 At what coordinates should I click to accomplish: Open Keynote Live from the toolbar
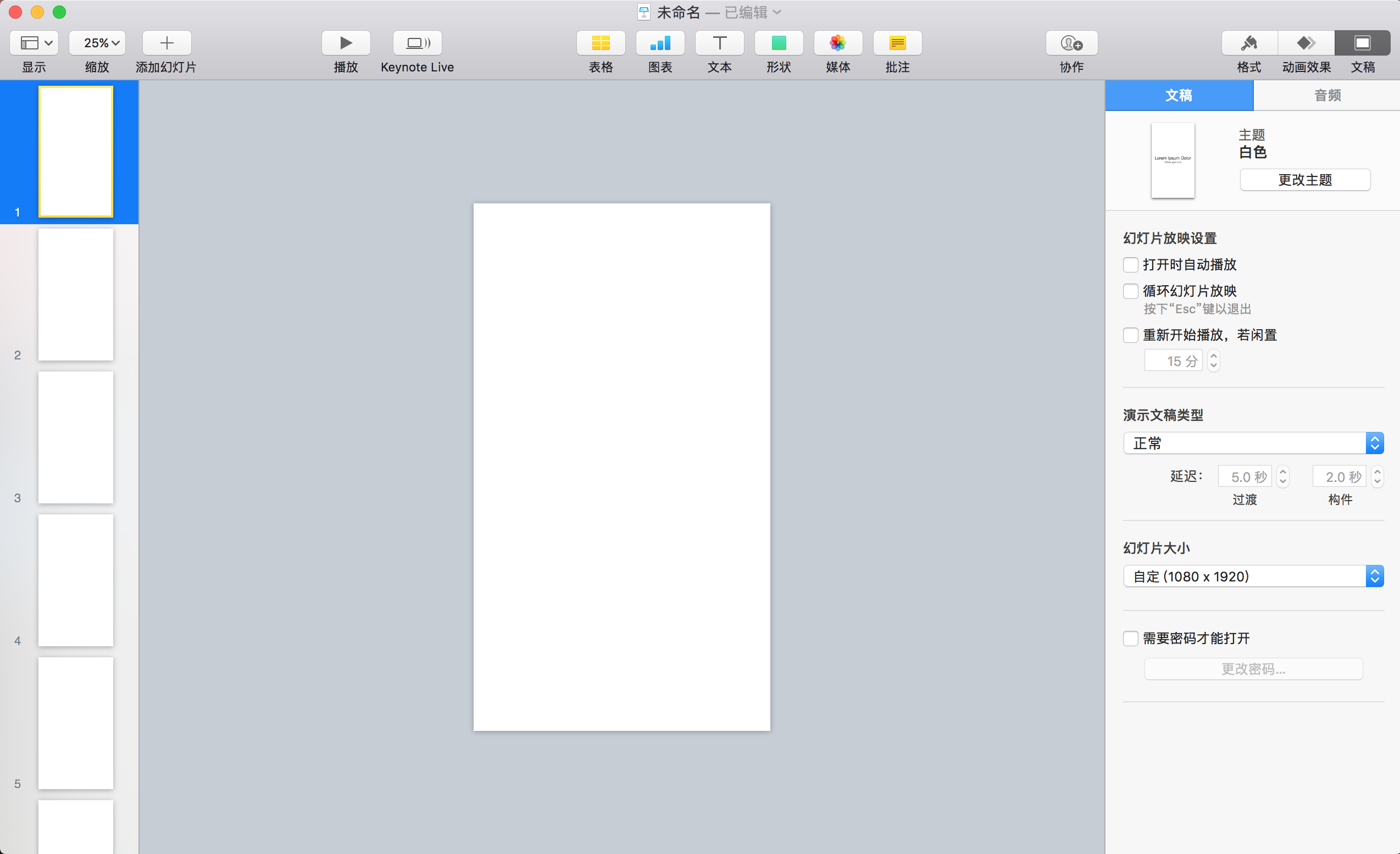tap(418, 43)
